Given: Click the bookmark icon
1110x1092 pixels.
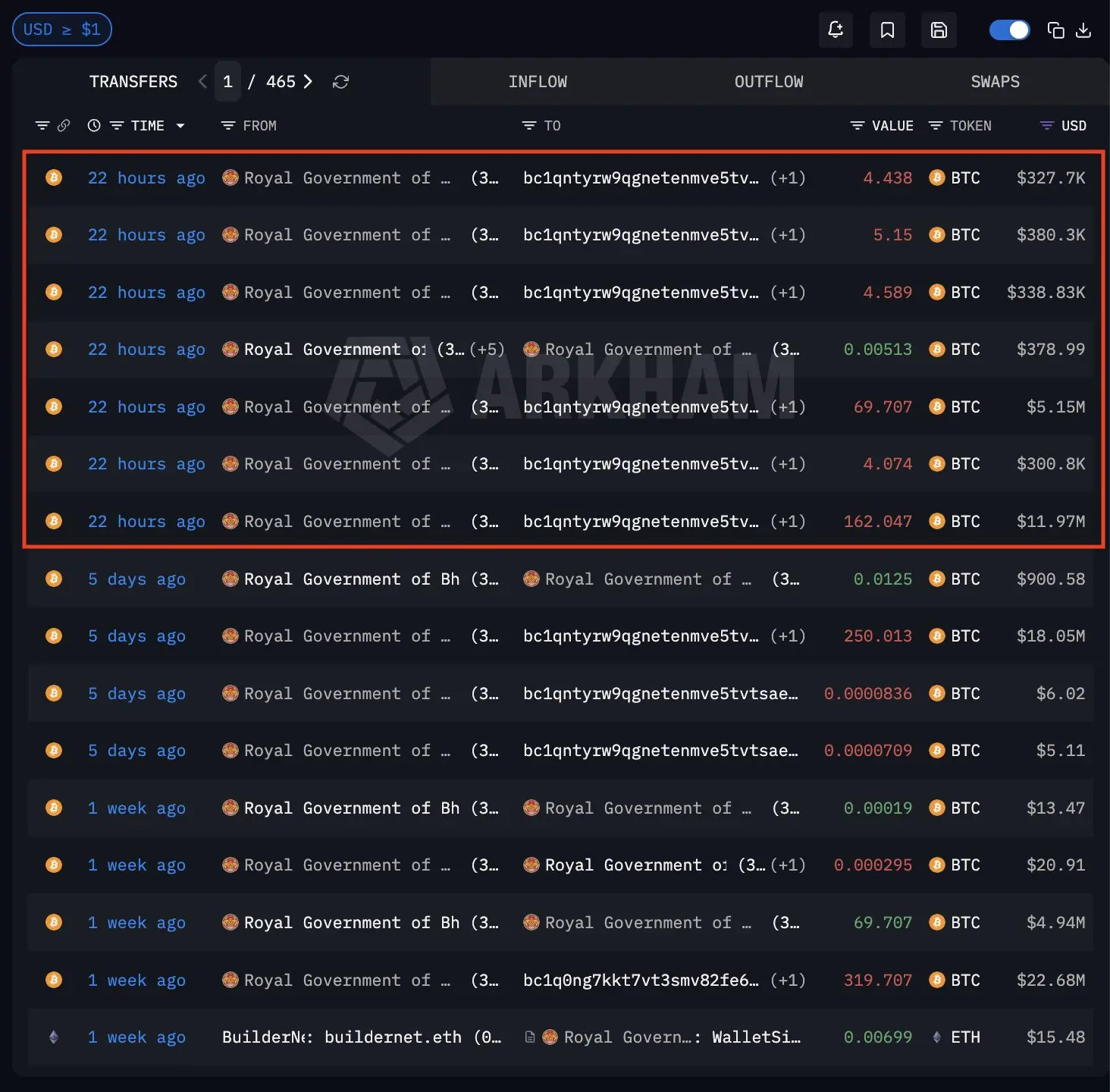Looking at the screenshot, I should pos(887,30).
